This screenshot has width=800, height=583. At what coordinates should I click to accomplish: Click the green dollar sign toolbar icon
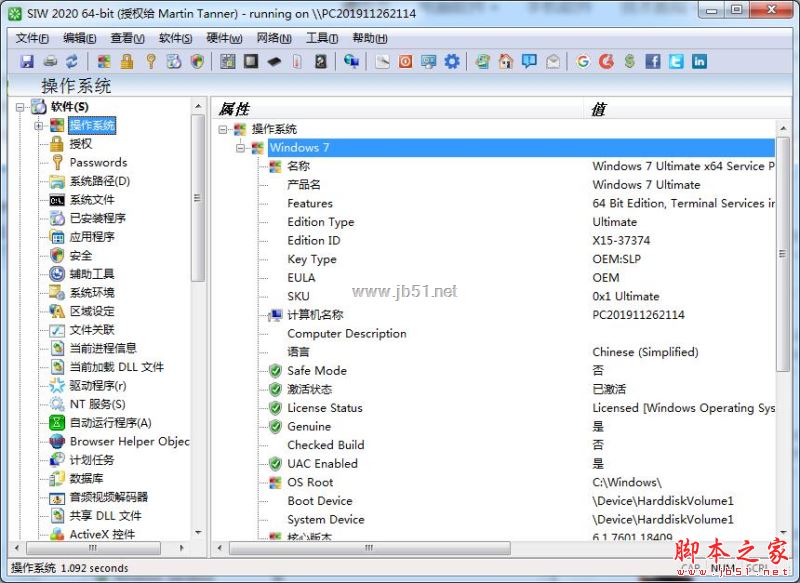click(630, 62)
